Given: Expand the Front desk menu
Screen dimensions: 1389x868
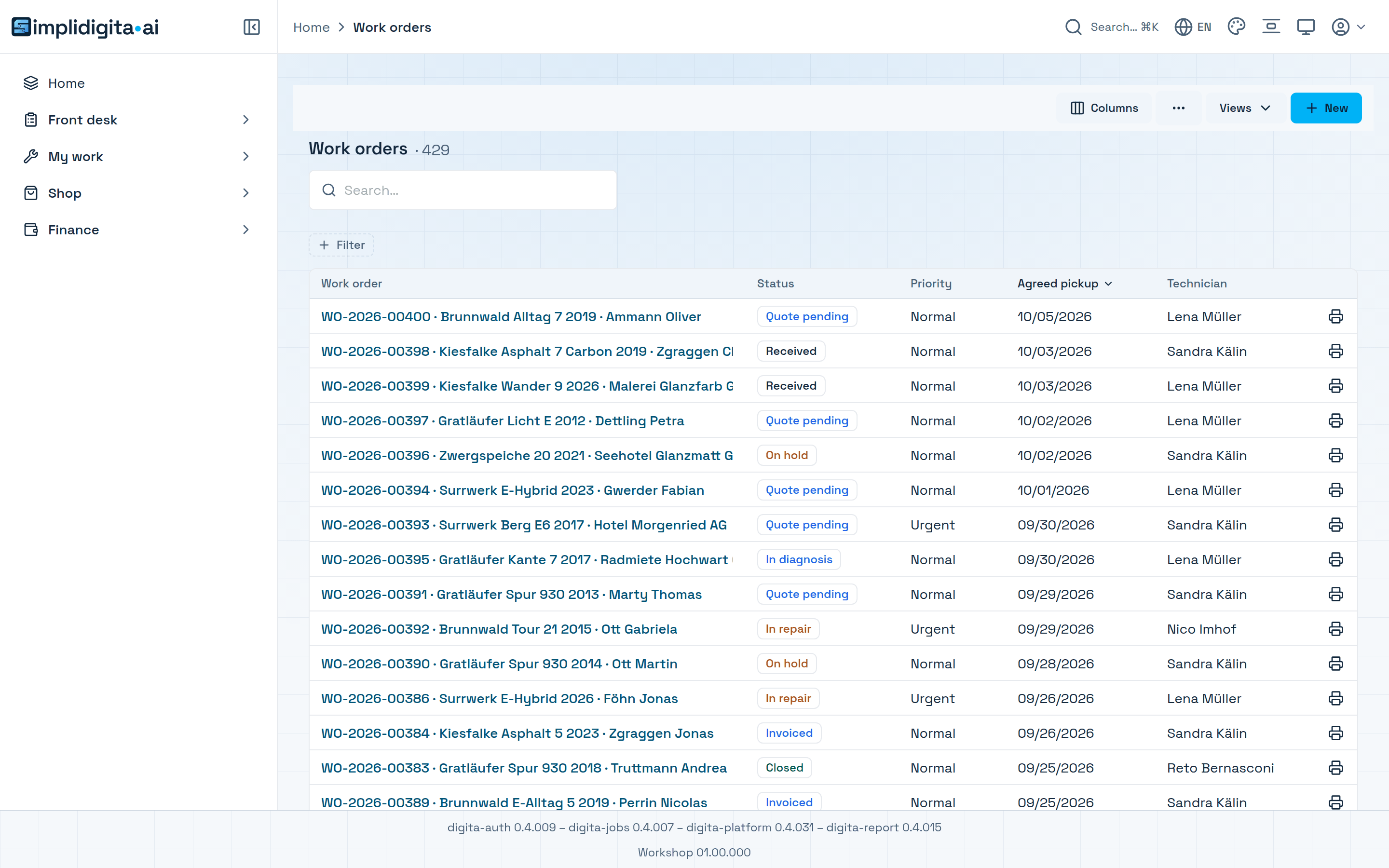Looking at the screenshot, I should pos(137,120).
